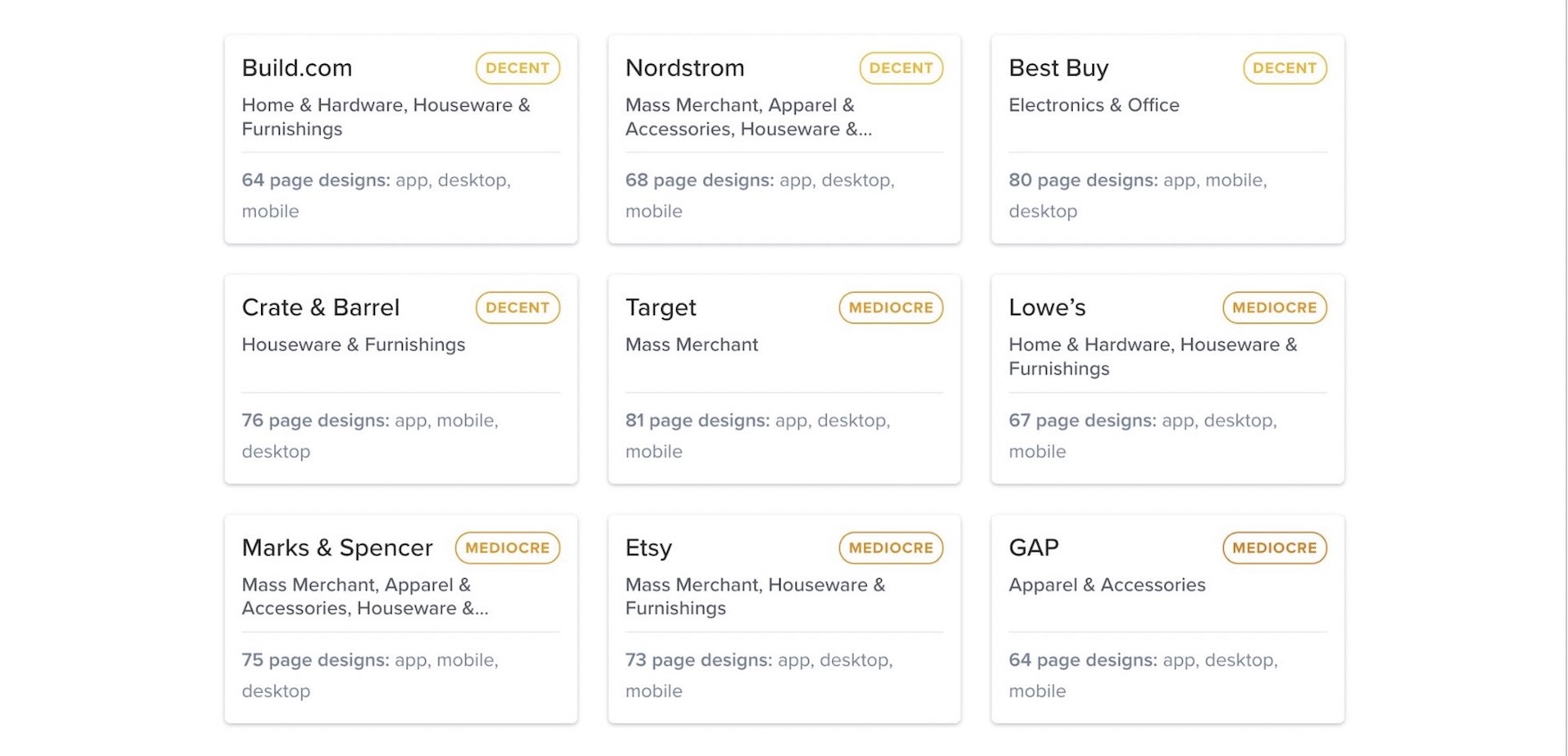Click "81 page designs" text on Target
Image resolution: width=1568 pixels, height=756 pixels.
[x=697, y=420]
